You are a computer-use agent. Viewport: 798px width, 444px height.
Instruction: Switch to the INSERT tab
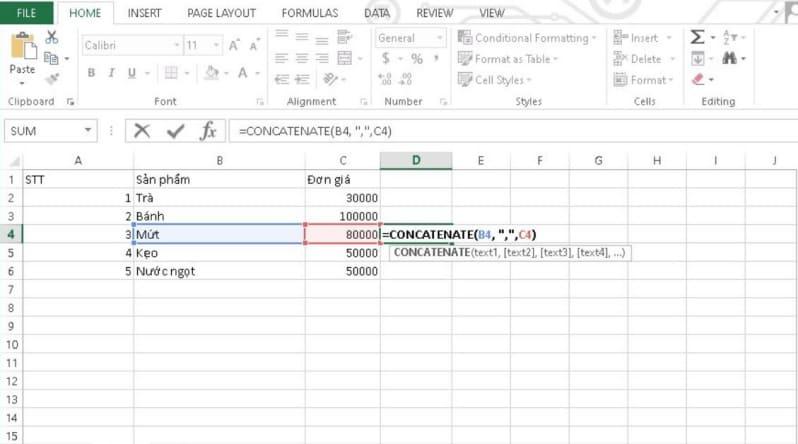144,13
